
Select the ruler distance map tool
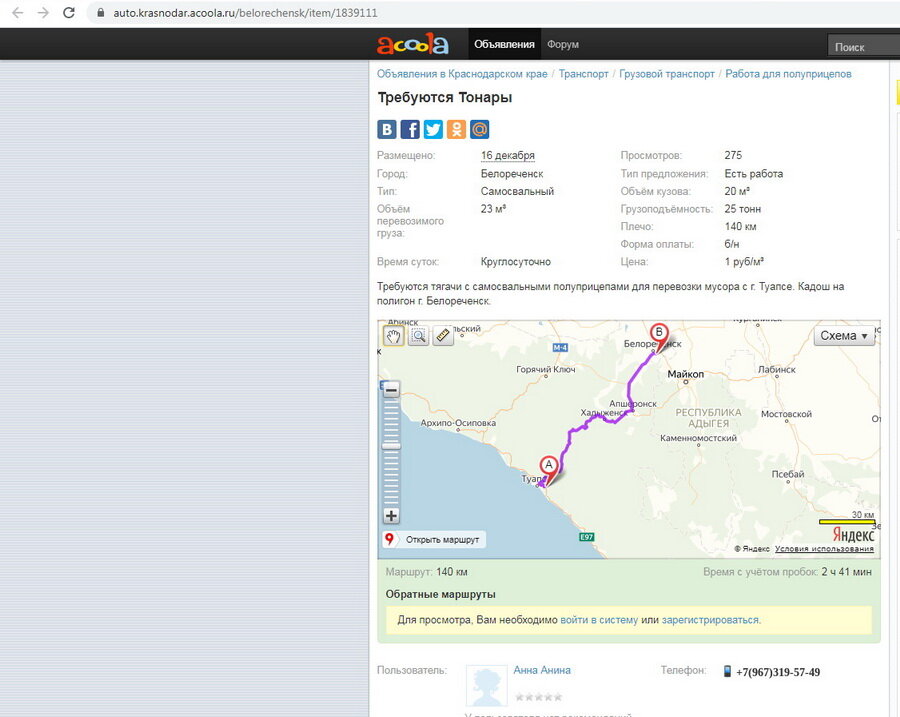443,335
